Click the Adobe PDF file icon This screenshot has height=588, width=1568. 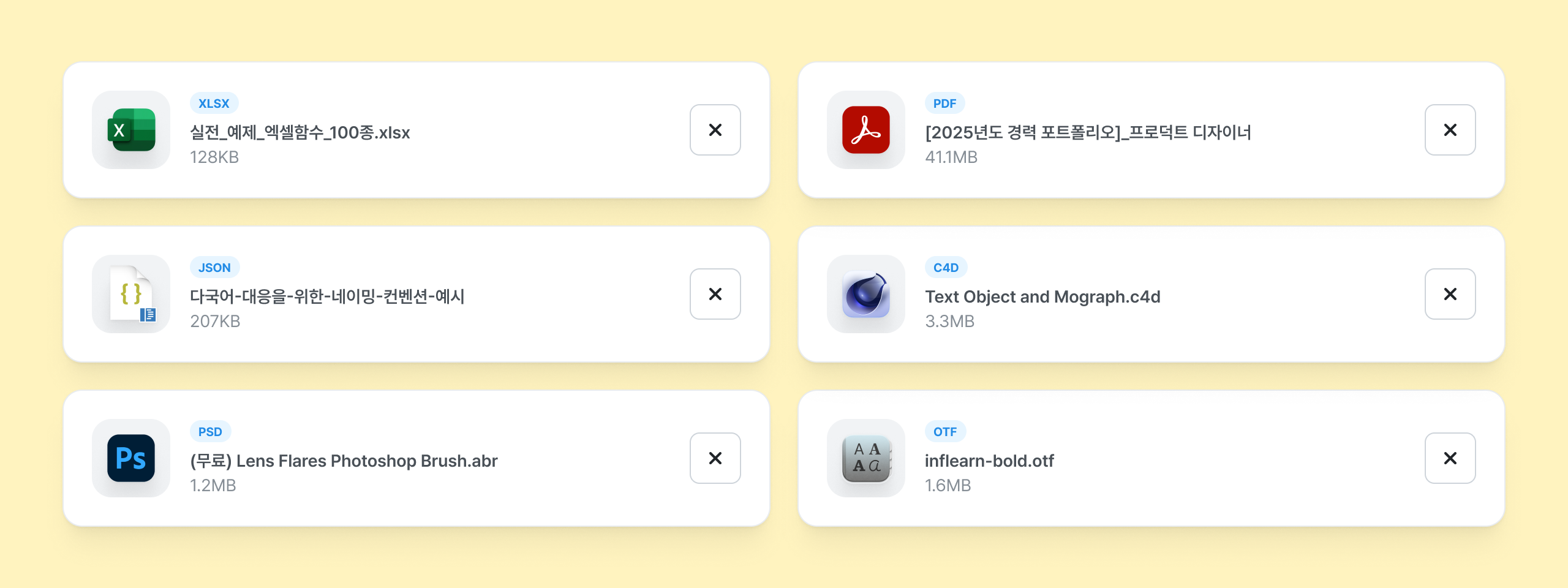[866, 130]
